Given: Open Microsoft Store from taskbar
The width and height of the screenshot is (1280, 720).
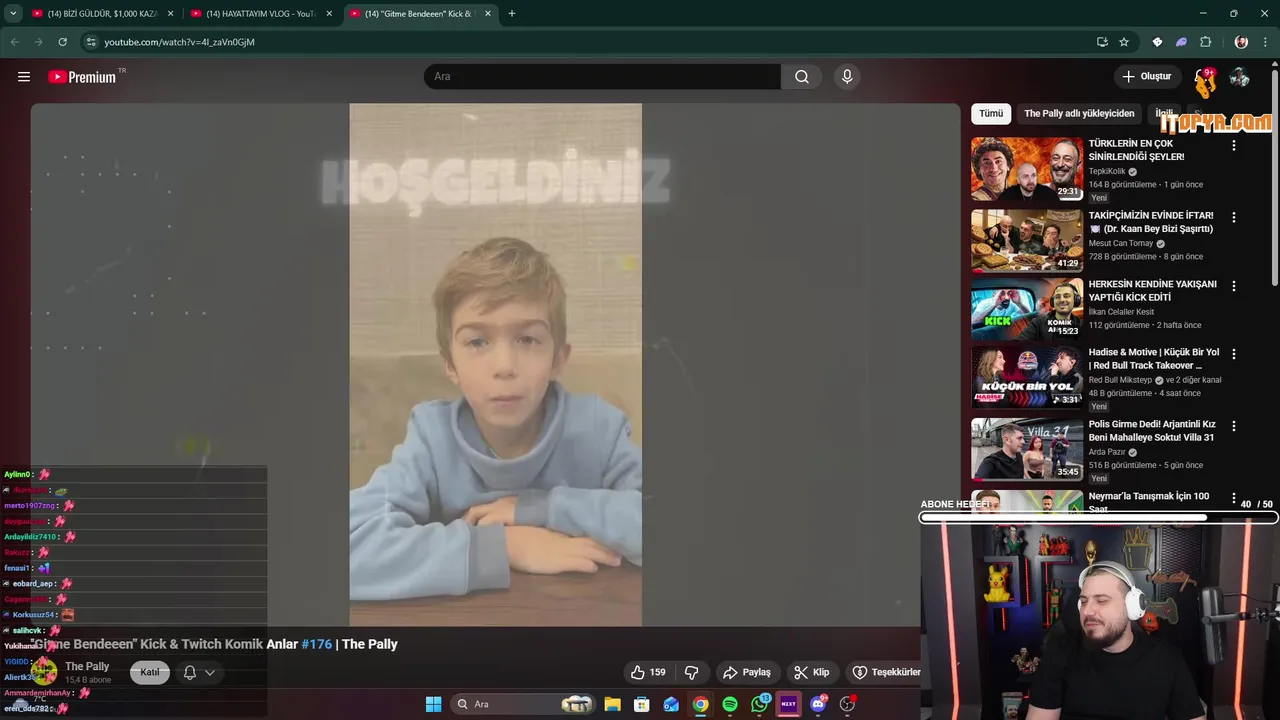Looking at the screenshot, I should (x=642, y=704).
